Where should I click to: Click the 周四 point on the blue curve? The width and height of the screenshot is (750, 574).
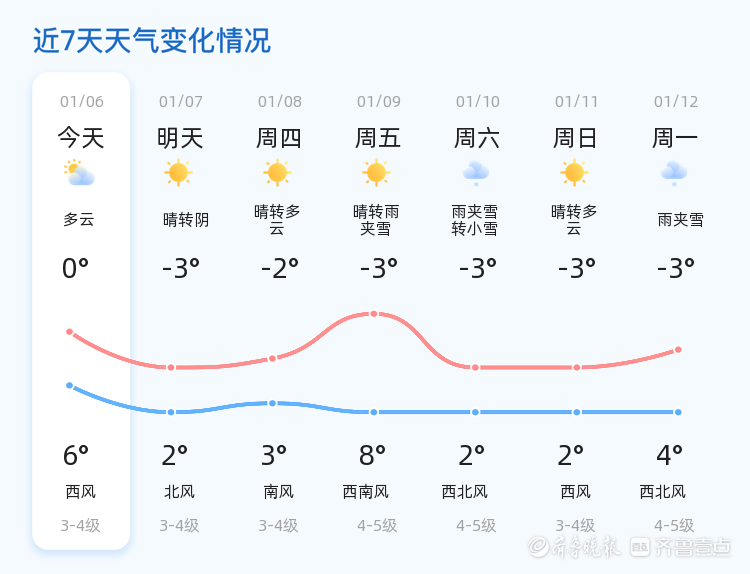coord(272,403)
